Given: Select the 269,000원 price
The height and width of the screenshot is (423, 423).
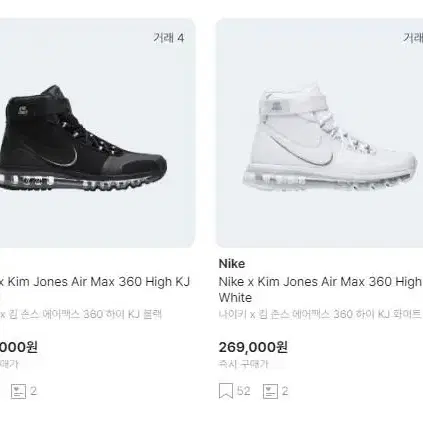Looking at the screenshot, I should tap(253, 347).
